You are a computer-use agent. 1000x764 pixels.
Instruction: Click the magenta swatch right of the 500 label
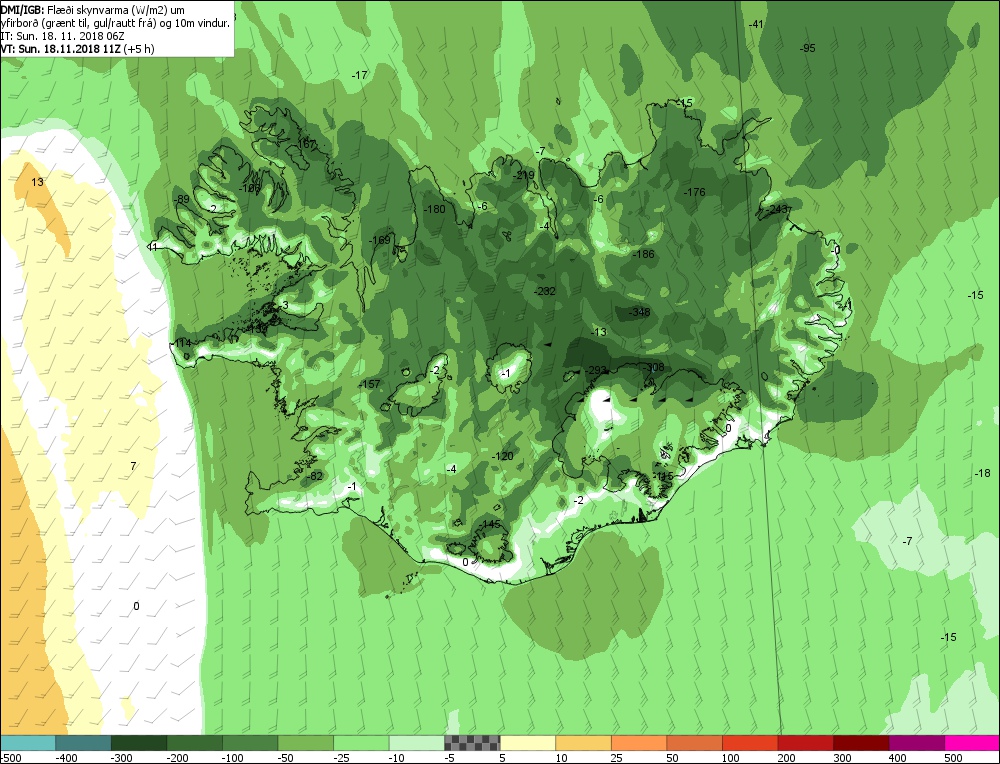(x=972, y=743)
